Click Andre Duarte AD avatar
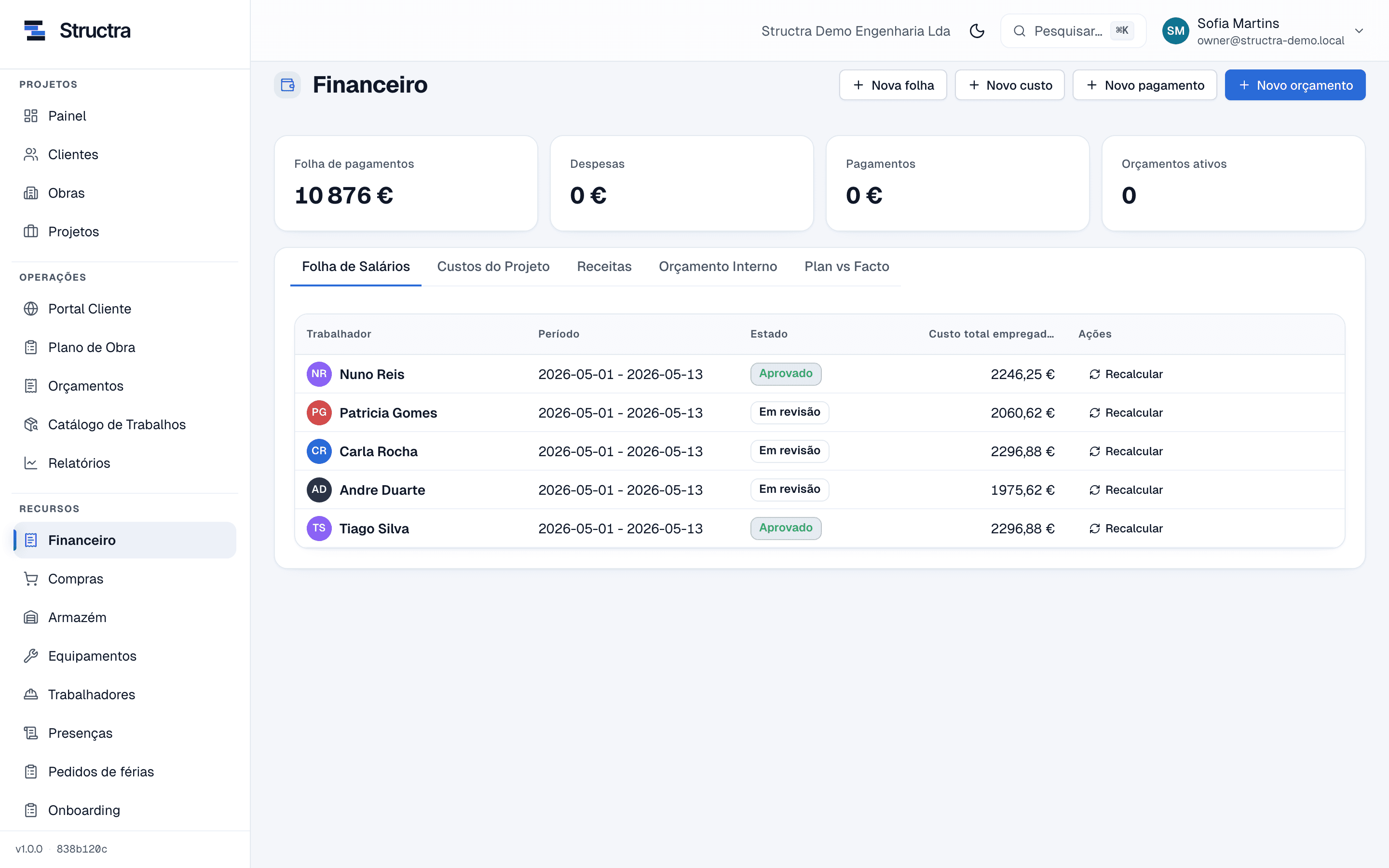Viewport: 1389px width, 868px height. (x=319, y=489)
